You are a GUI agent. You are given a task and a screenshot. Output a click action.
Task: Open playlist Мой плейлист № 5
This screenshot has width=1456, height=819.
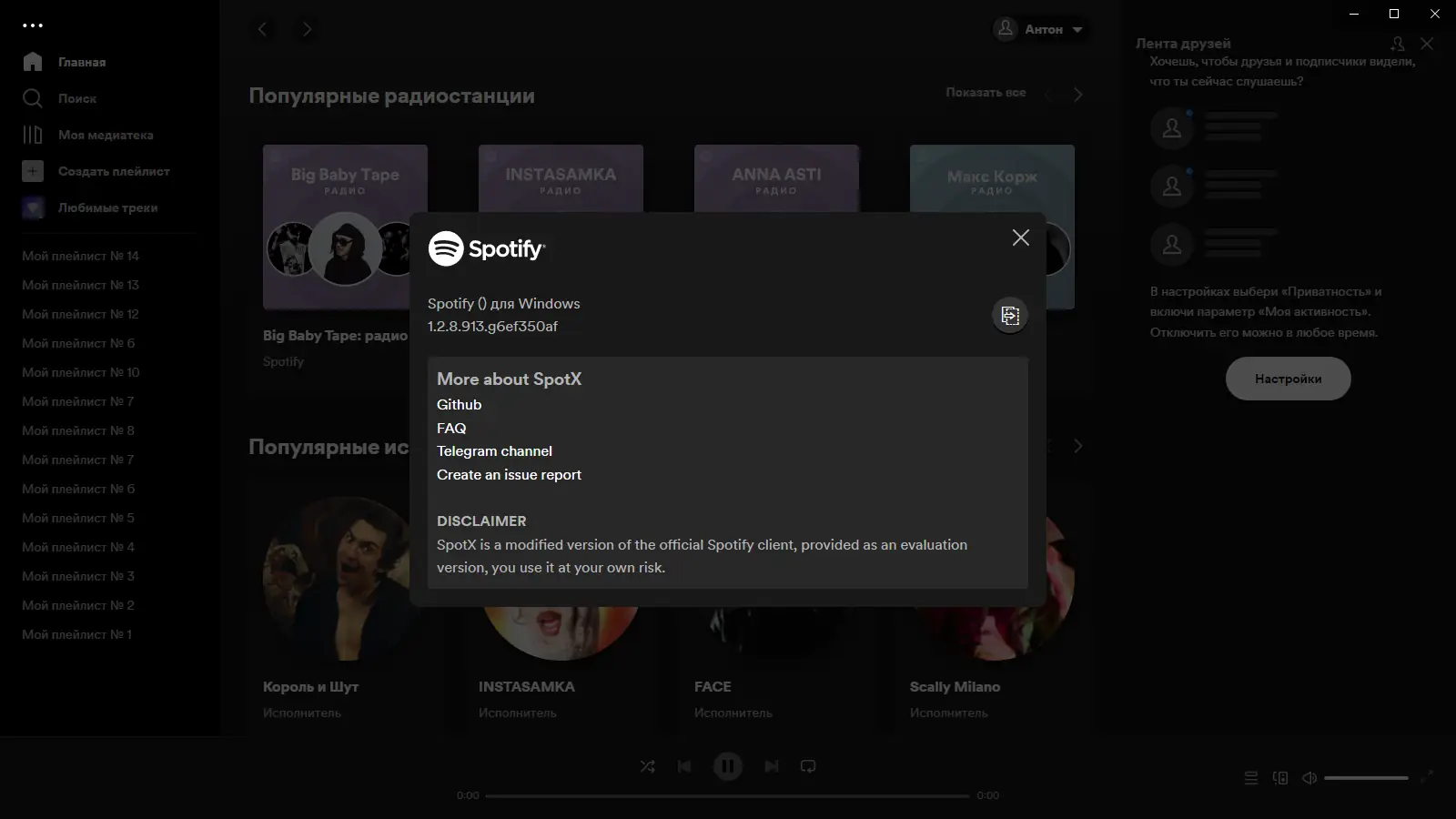click(x=77, y=518)
